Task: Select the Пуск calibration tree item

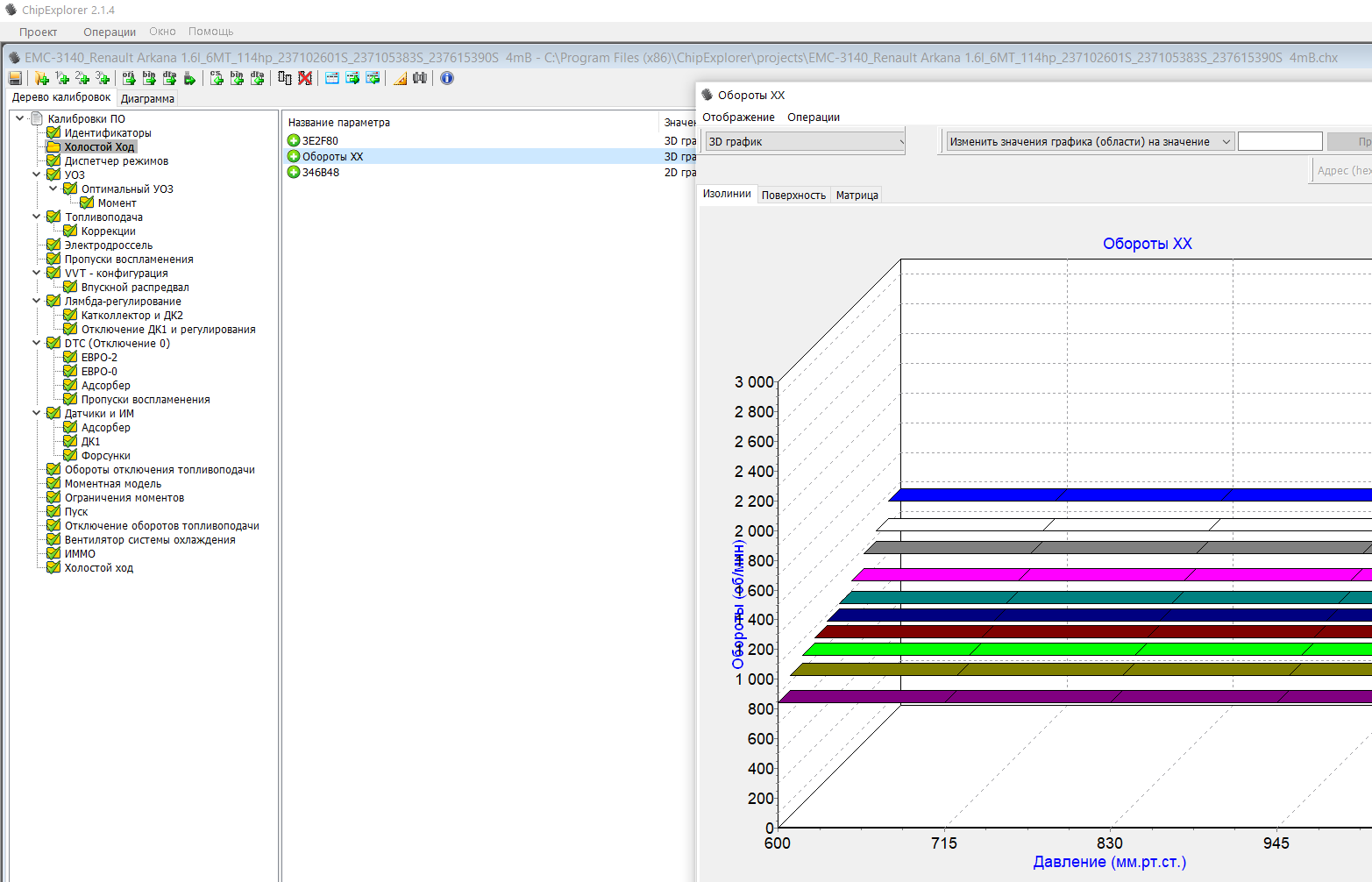Action: pyautogui.click(x=76, y=512)
